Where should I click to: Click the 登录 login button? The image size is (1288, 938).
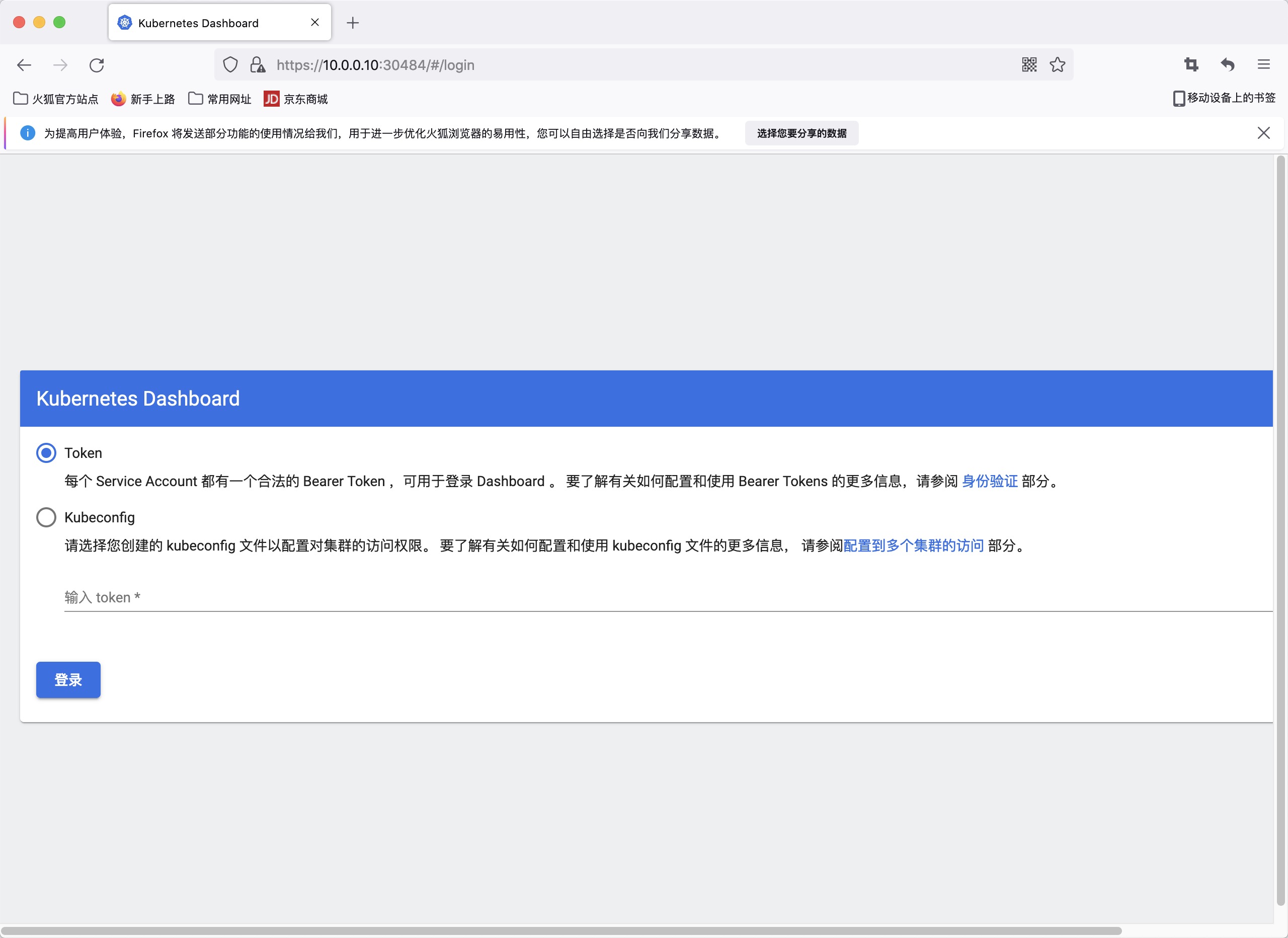click(x=68, y=679)
